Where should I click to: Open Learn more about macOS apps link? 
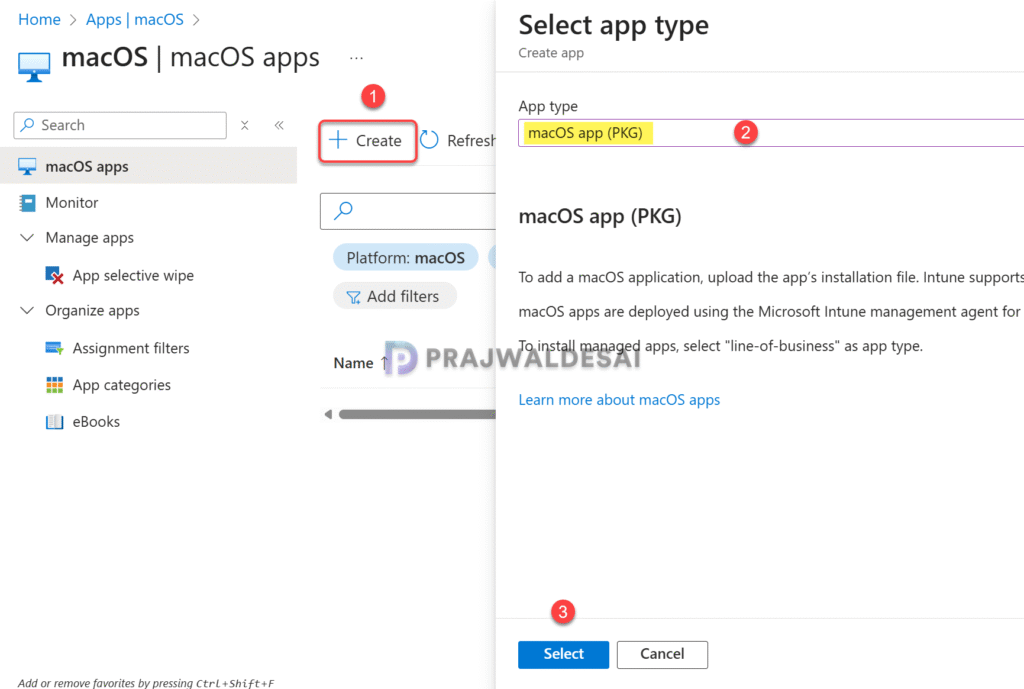(619, 400)
